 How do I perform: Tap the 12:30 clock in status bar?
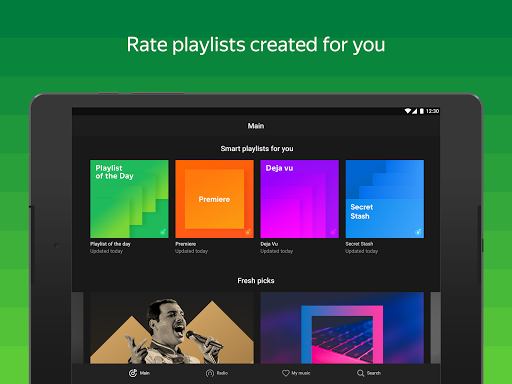click(432, 111)
